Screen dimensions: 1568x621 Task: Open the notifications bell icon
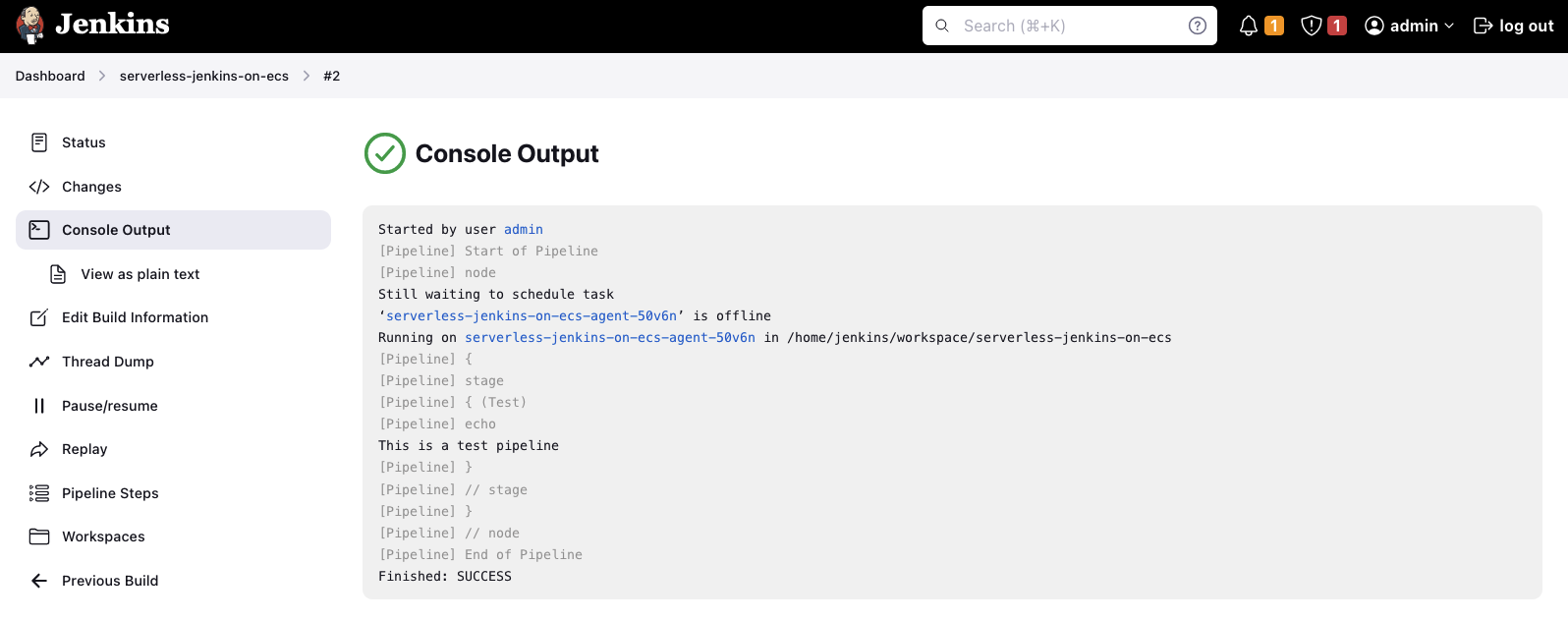pos(1249,26)
